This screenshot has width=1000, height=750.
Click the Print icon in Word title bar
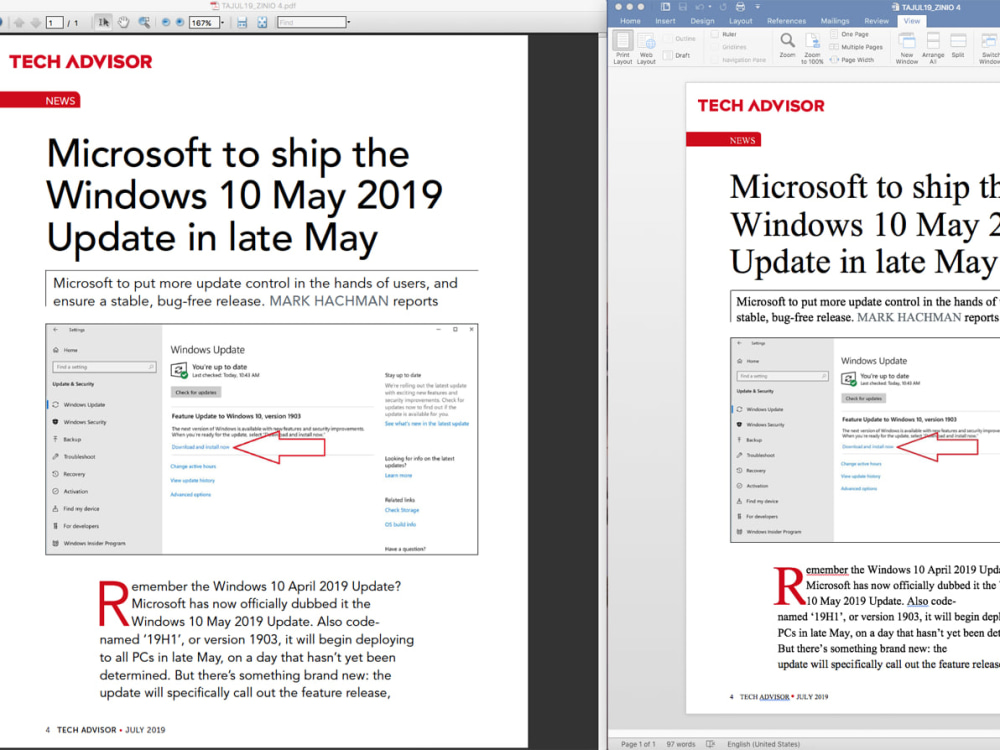click(x=740, y=6)
